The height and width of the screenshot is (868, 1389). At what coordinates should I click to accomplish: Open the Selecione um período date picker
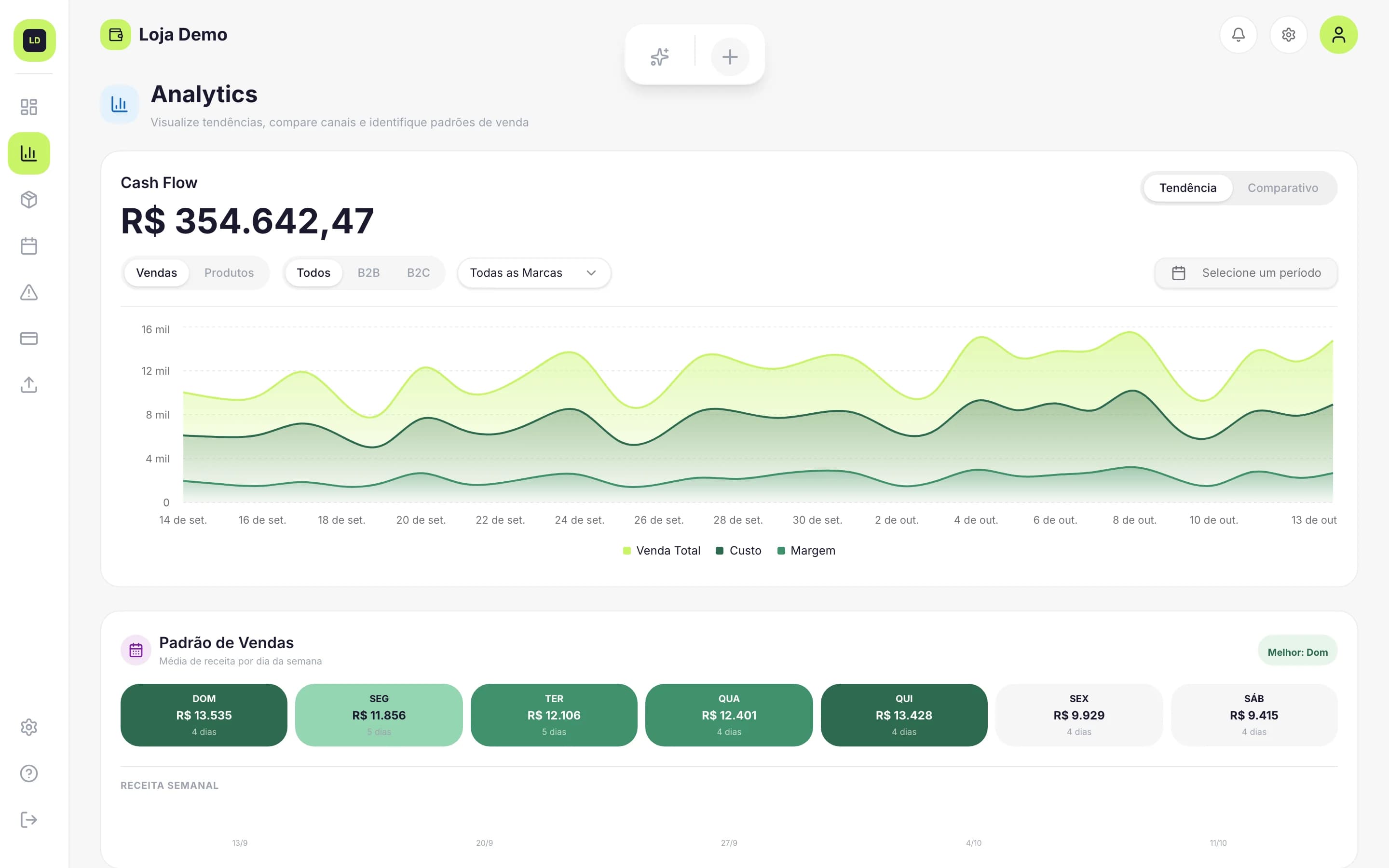pos(1245,272)
